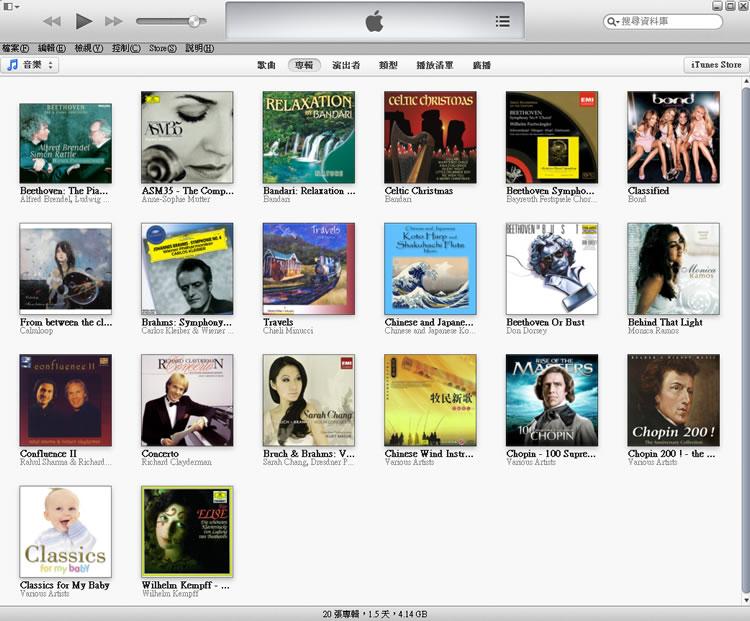The image size is (750, 621).
Task: Open the iTunes Store button
Action: pyautogui.click(x=716, y=65)
